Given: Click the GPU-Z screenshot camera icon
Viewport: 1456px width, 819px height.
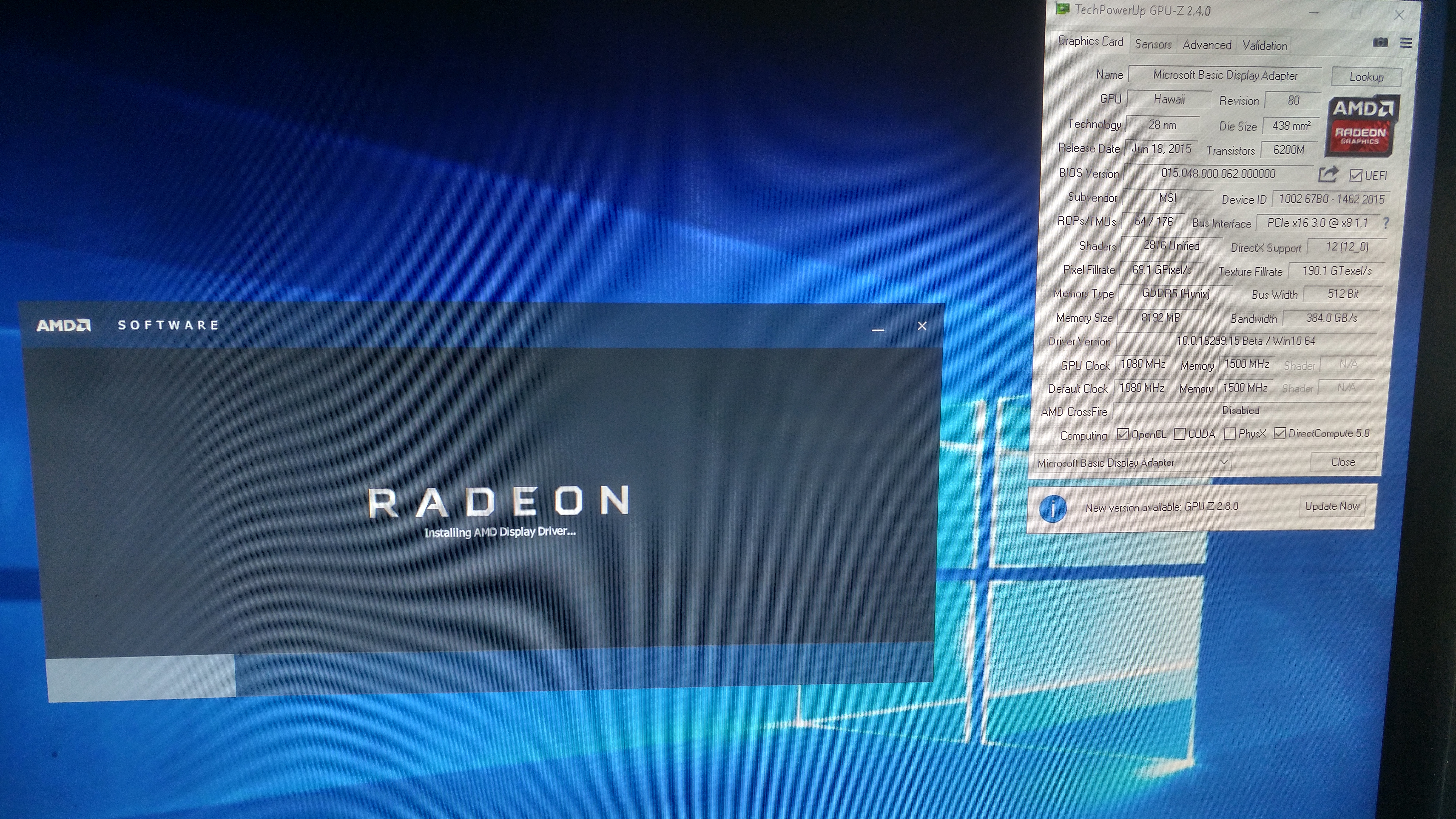Looking at the screenshot, I should pos(1380,43).
